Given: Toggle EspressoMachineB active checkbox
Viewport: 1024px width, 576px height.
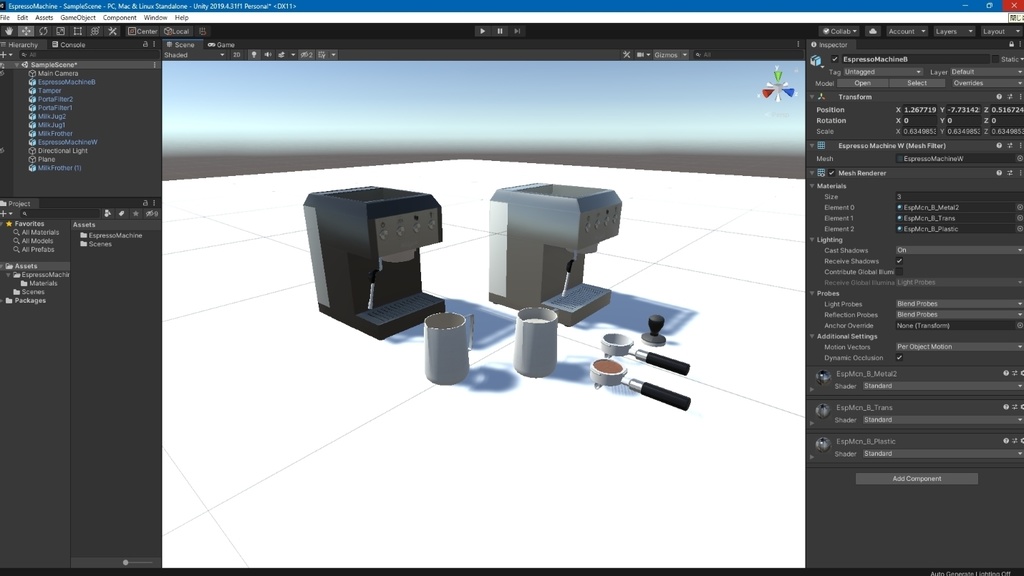Looking at the screenshot, I should tap(835, 59).
